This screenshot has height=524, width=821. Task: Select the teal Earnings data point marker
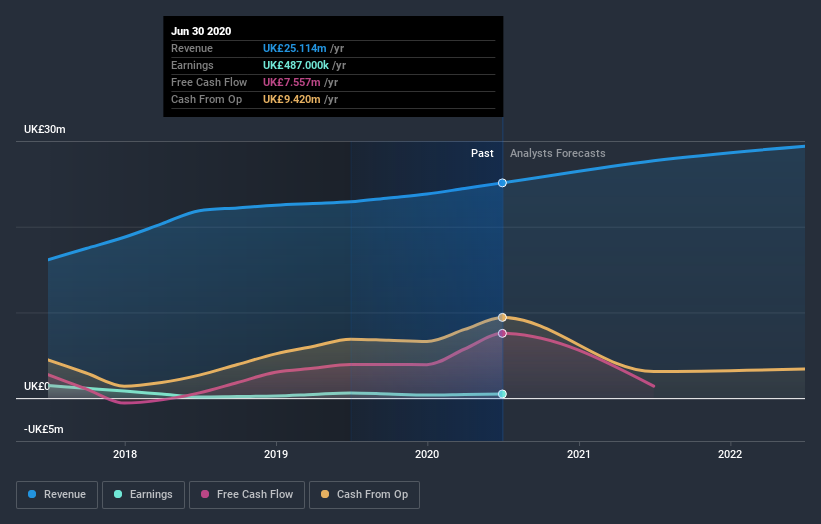tap(502, 394)
